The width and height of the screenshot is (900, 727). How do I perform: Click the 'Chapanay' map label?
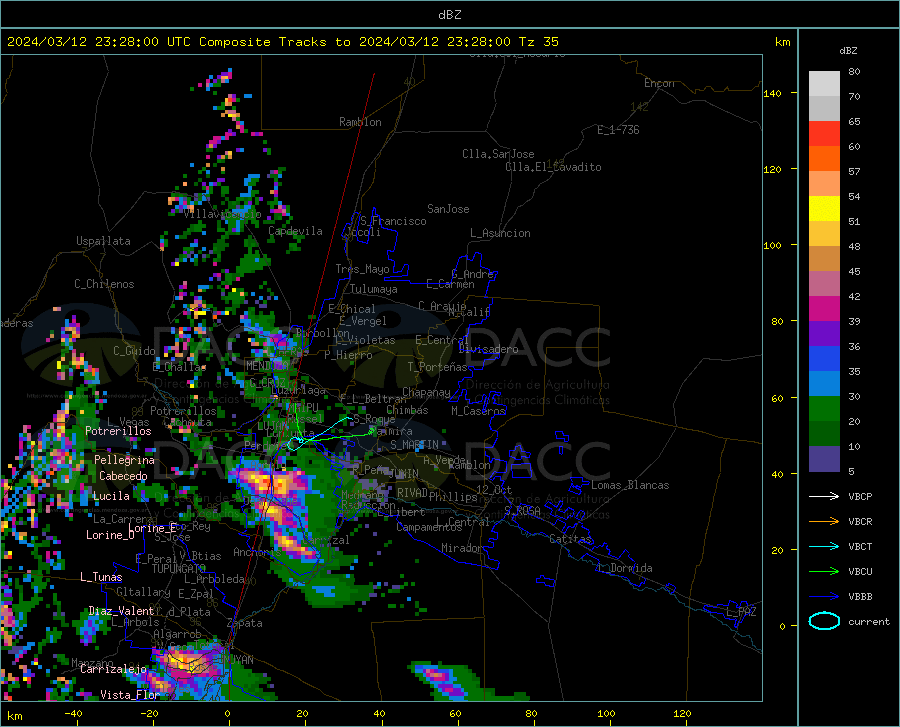click(426, 392)
